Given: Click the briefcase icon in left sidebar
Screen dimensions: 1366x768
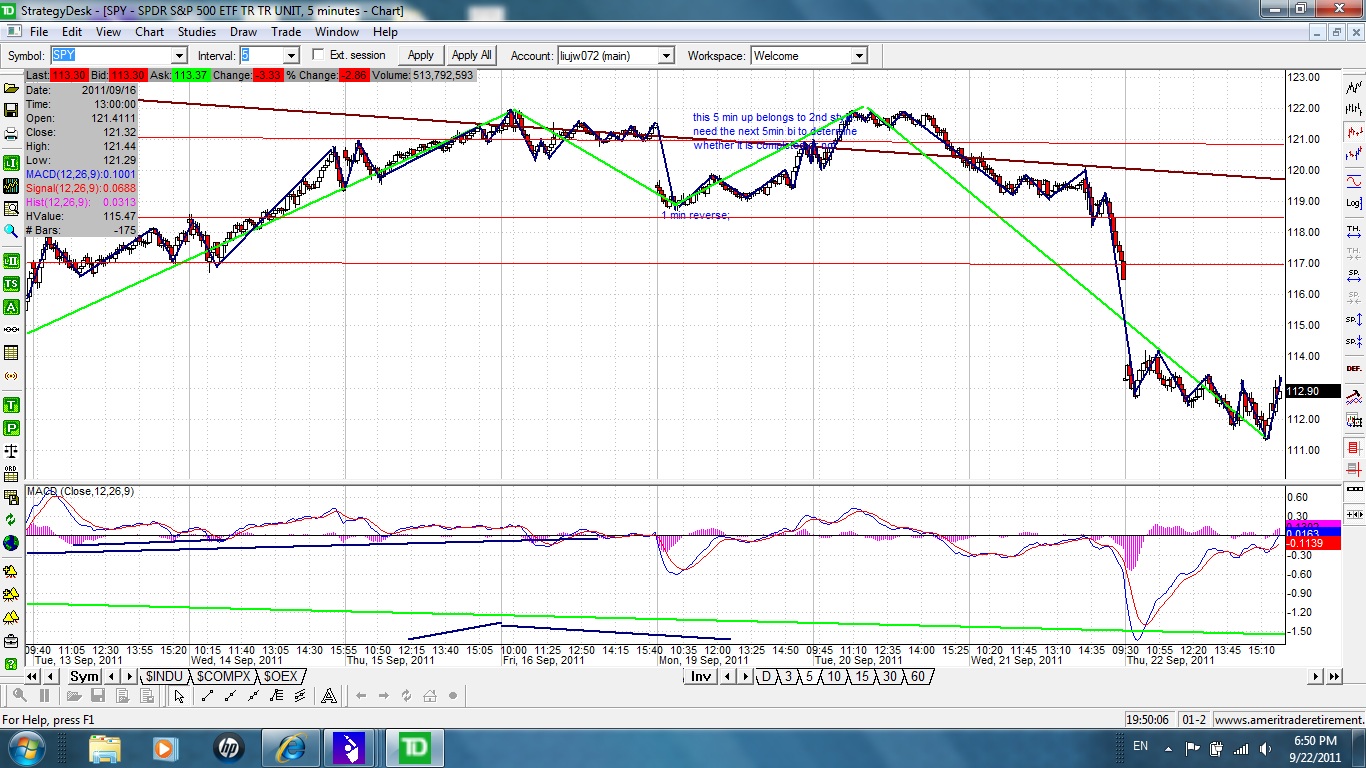Looking at the screenshot, I should (11, 640).
